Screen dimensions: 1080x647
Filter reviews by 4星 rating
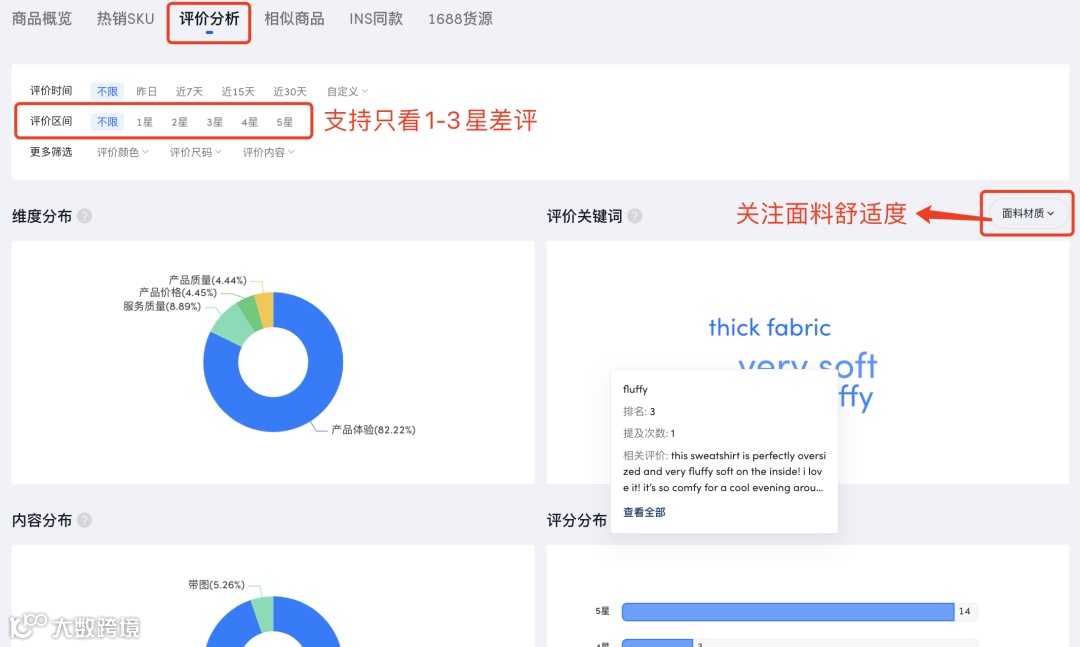point(249,122)
